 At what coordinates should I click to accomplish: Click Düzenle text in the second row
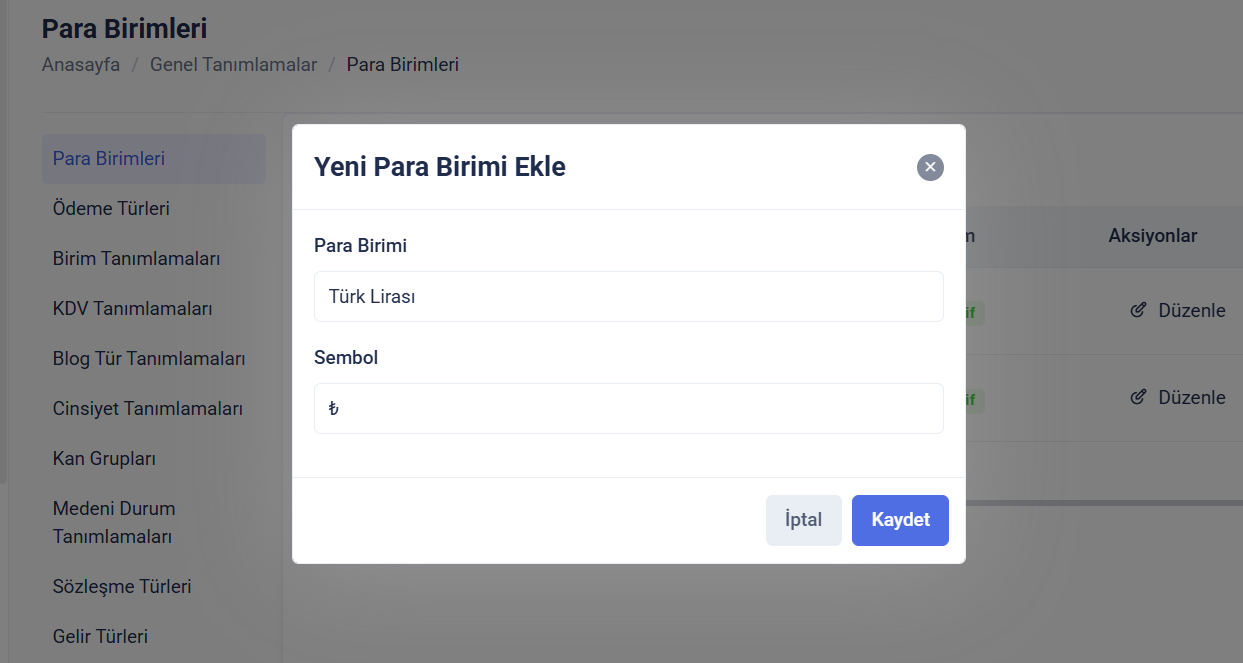tap(1191, 397)
